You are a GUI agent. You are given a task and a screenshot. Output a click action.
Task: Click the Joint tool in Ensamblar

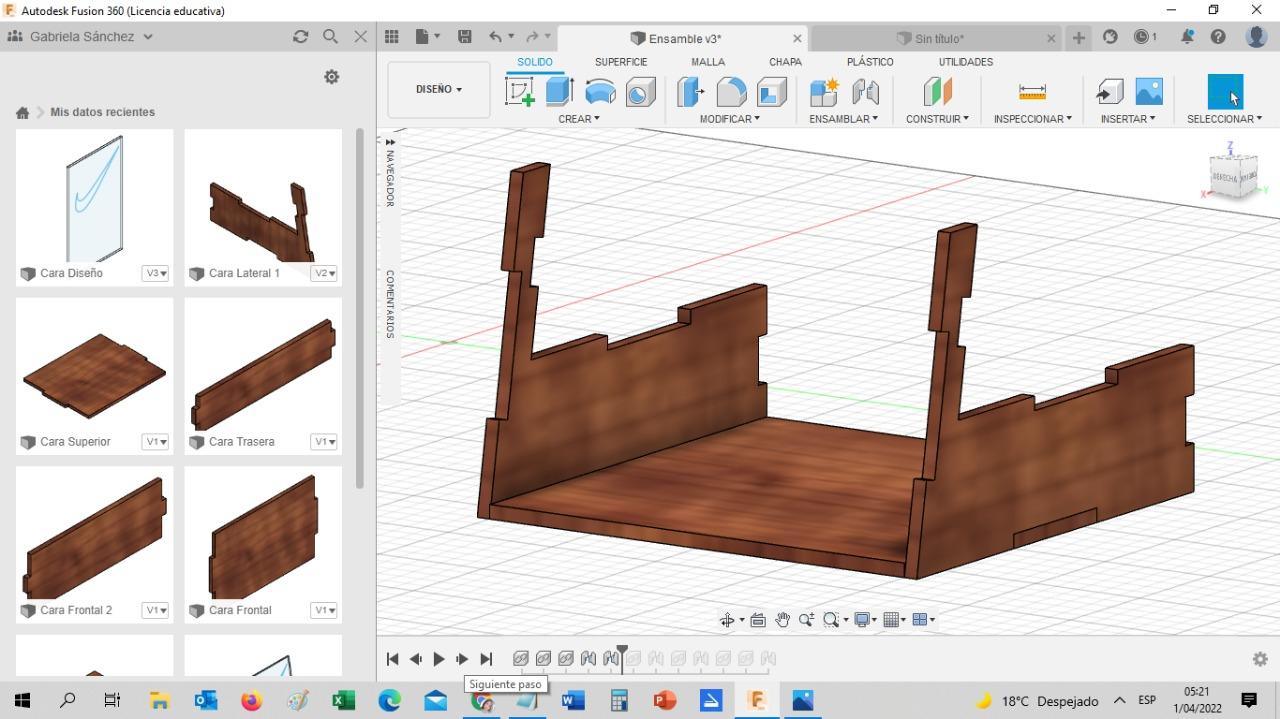865,92
